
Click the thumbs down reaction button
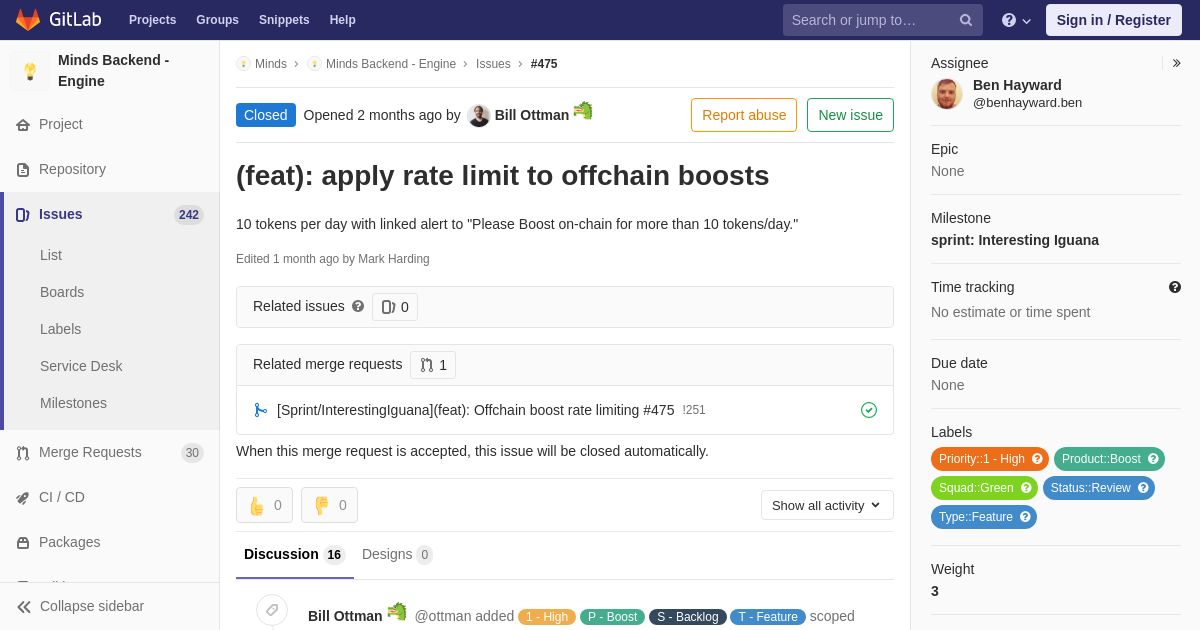(329, 505)
